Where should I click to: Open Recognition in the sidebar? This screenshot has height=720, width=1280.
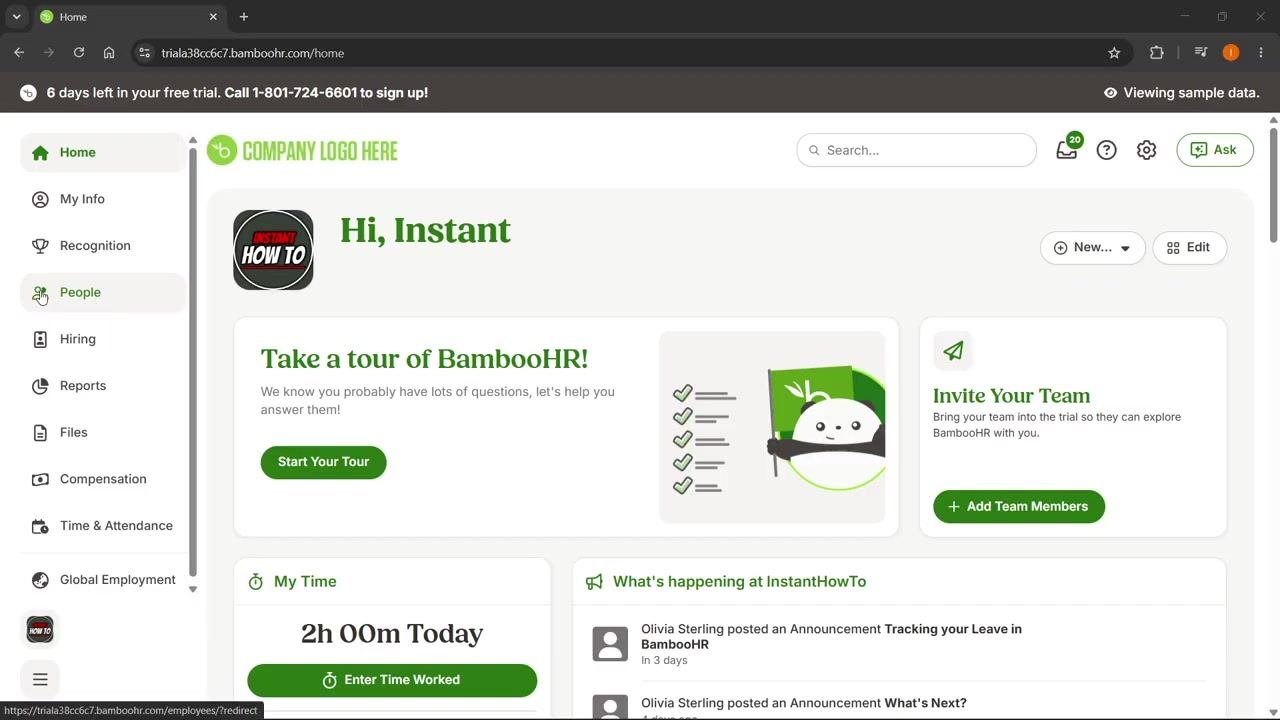point(103,246)
